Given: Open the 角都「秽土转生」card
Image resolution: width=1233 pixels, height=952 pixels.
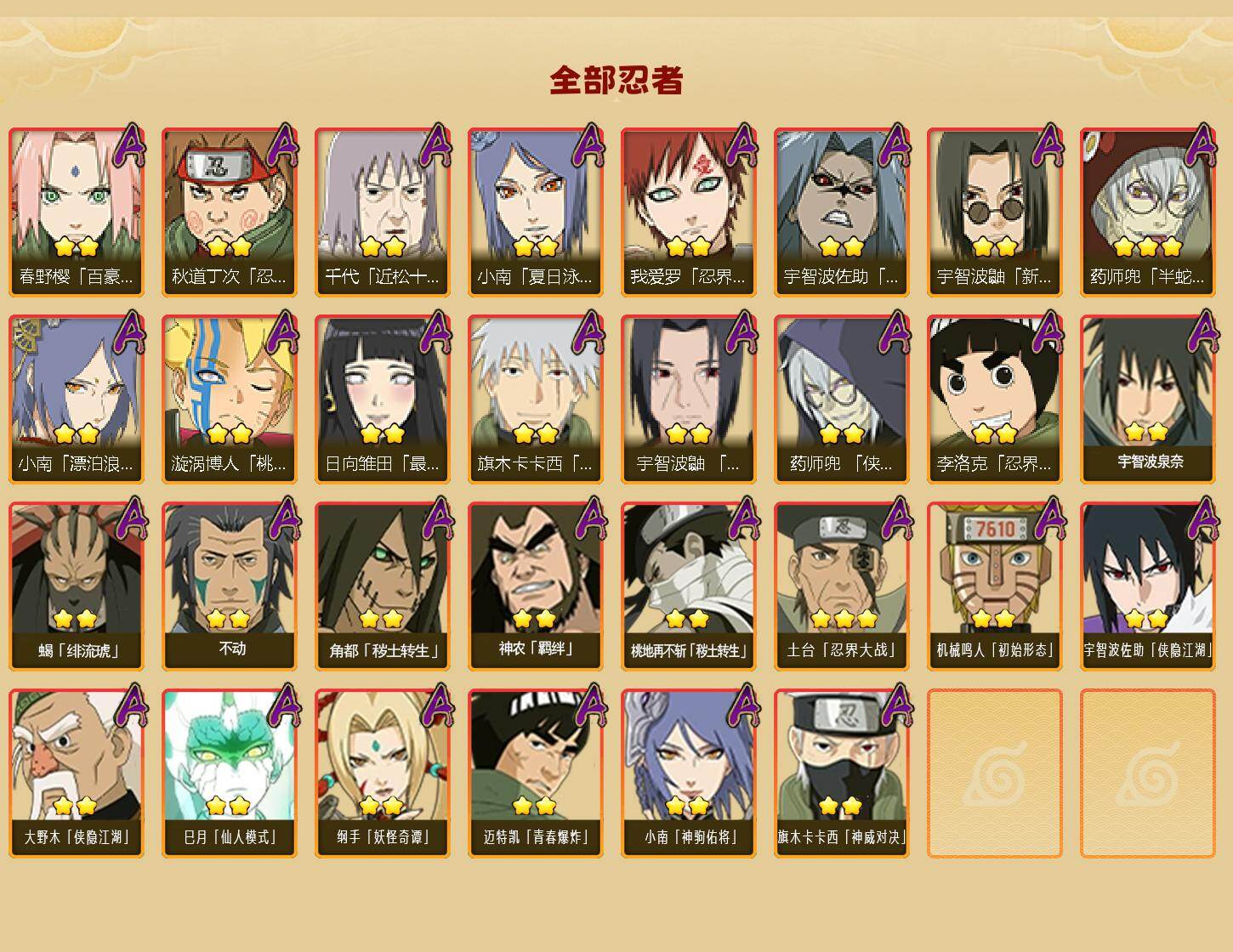Looking at the screenshot, I should pos(383,586).
